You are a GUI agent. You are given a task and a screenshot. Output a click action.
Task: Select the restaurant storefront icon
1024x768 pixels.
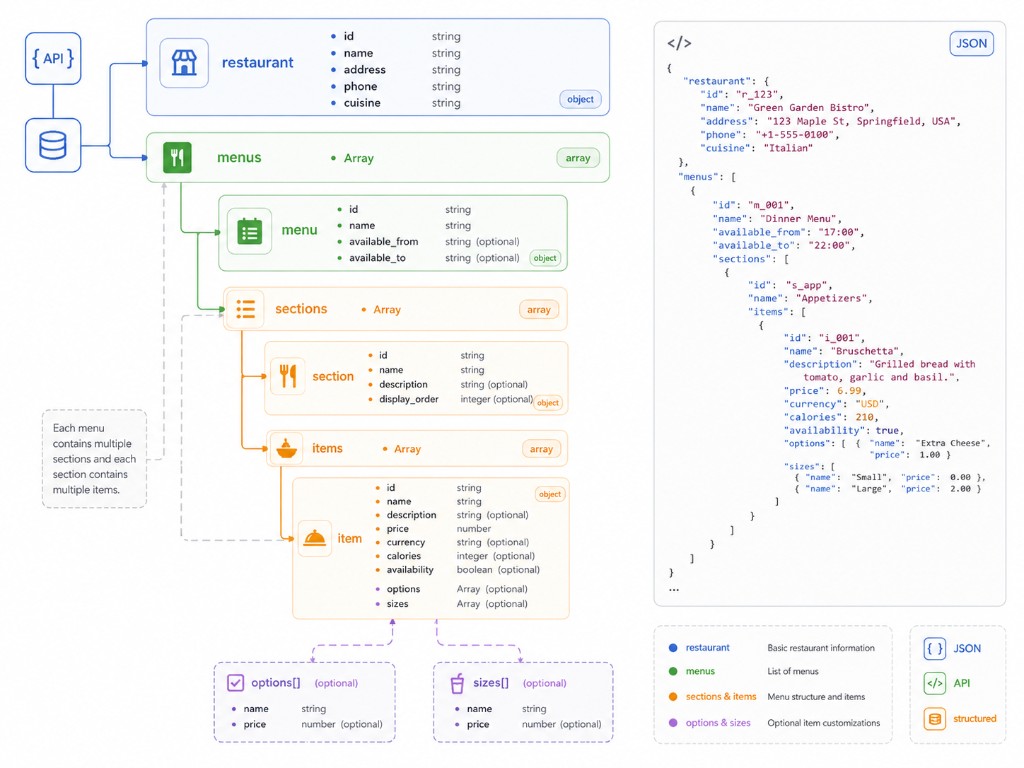184,63
